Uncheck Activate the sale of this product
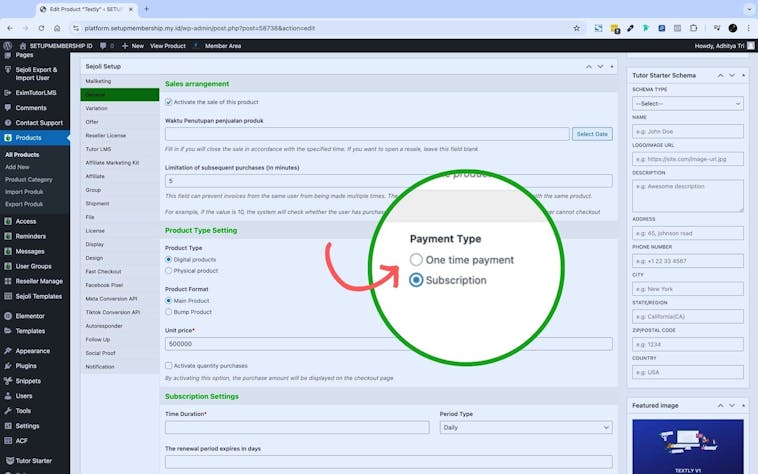 [x=169, y=102]
